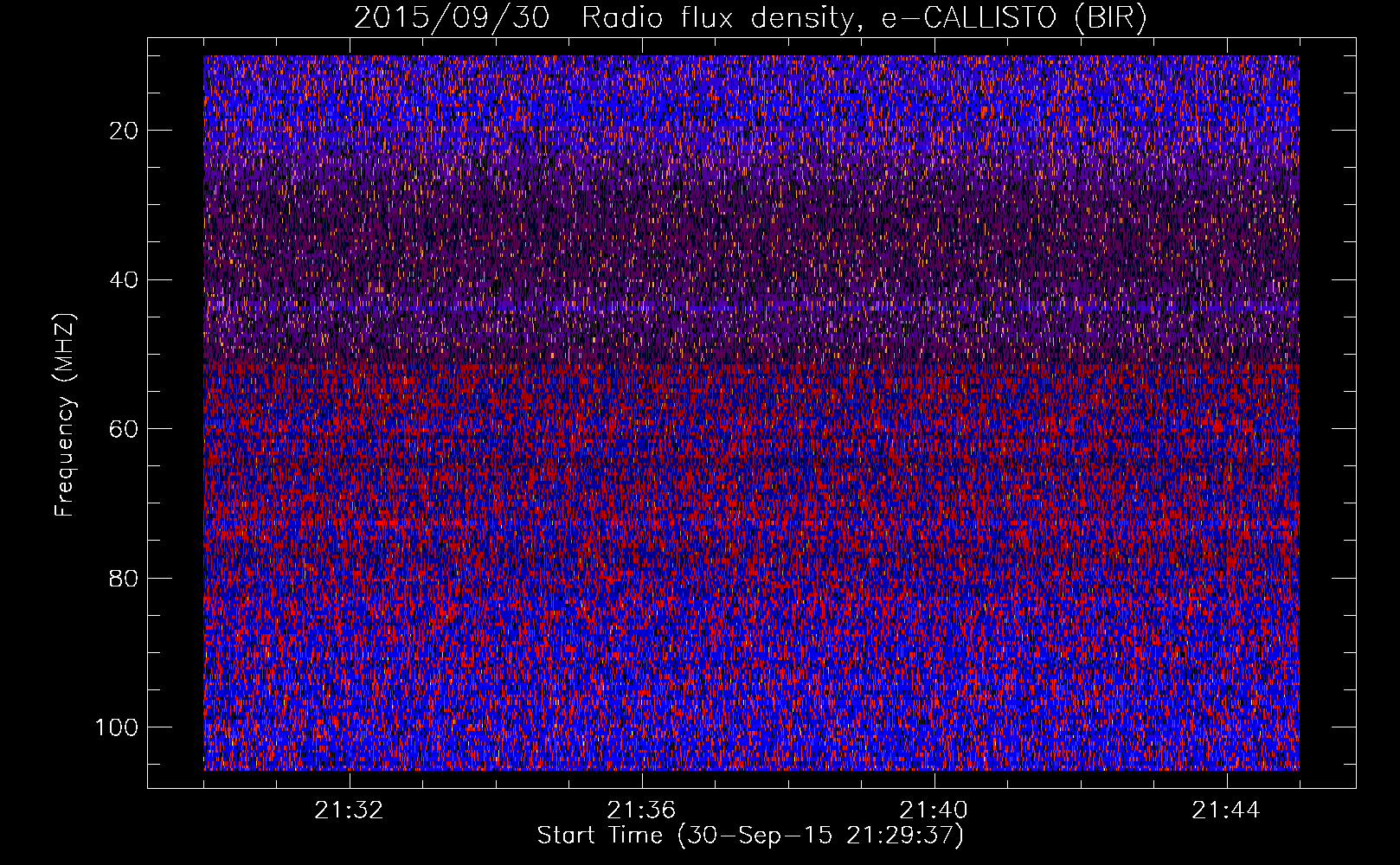The height and width of the screenshot is (865, 1400).
Task: Click the 100 MHz frequency tick label
Action: [117, 727]
